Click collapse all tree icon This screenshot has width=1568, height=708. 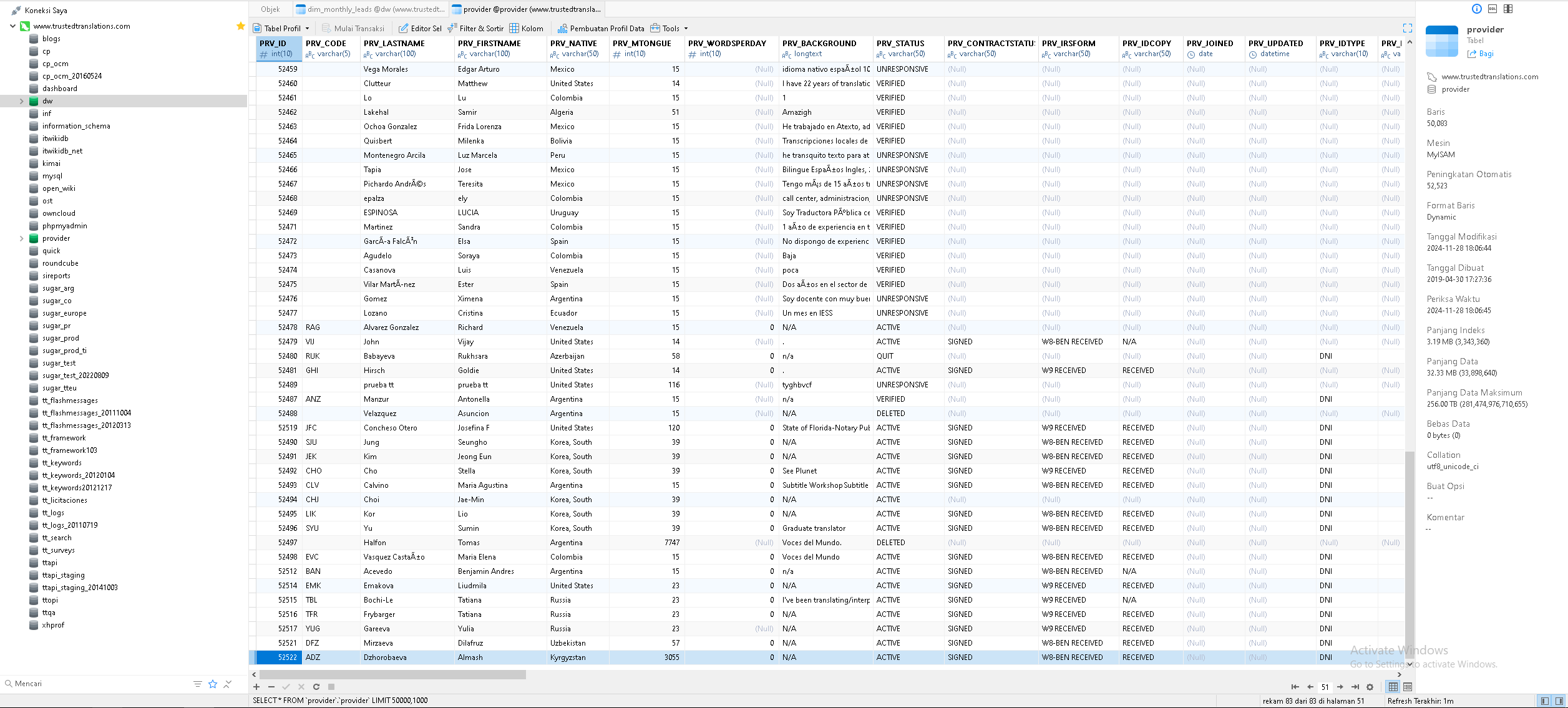click(228, 684)
